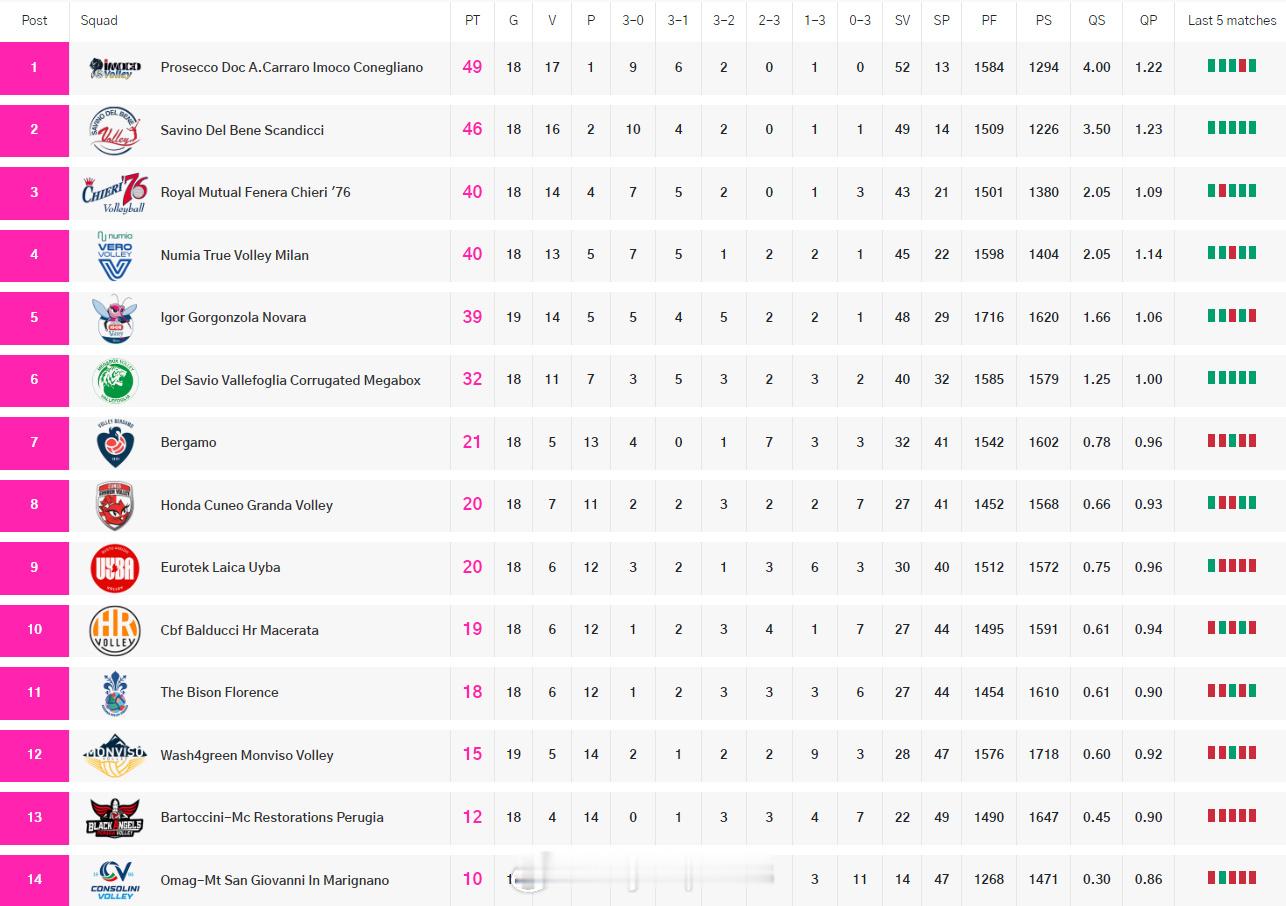Screen dimensions: 1286x906
Task: Click the Honda Cuneo Granda red cat logo
Action: point(115,505)
